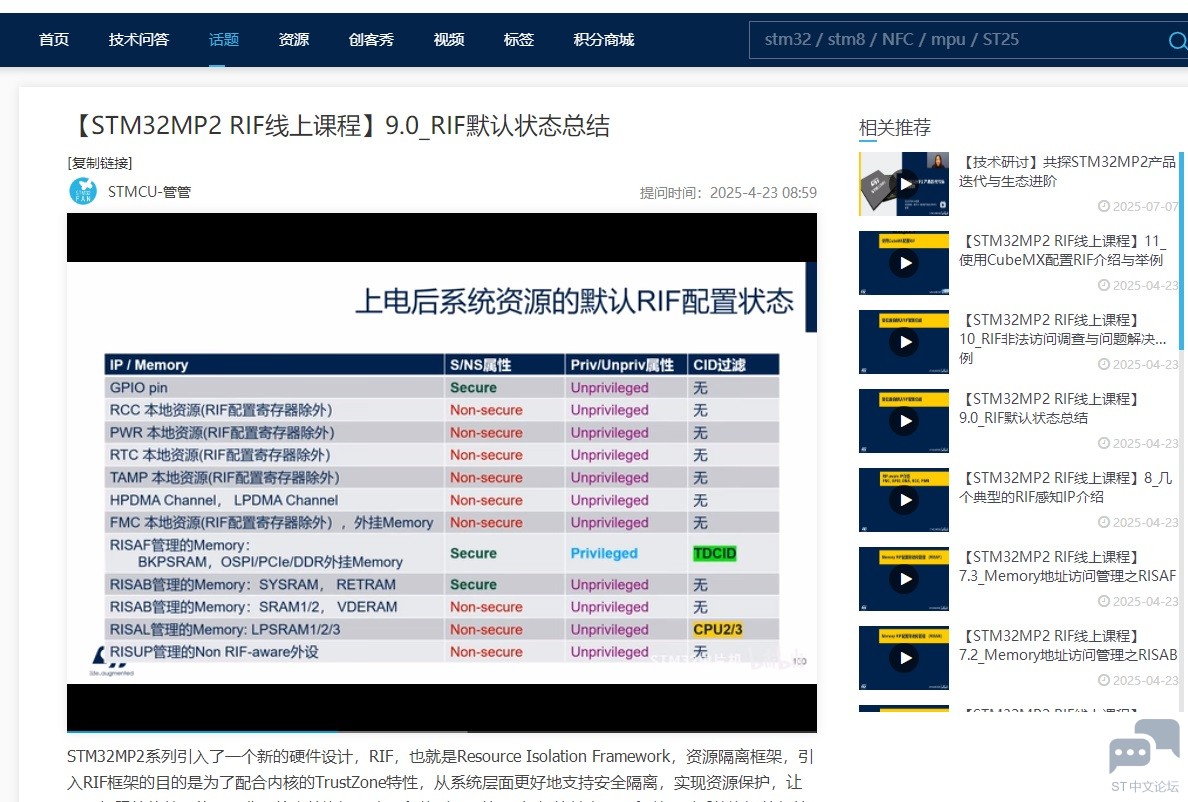Screen dimensions: 1188x802
Task: Open 11_使用CubeMX配置RIF介绍与举例 link
Action: [1062, 251]
